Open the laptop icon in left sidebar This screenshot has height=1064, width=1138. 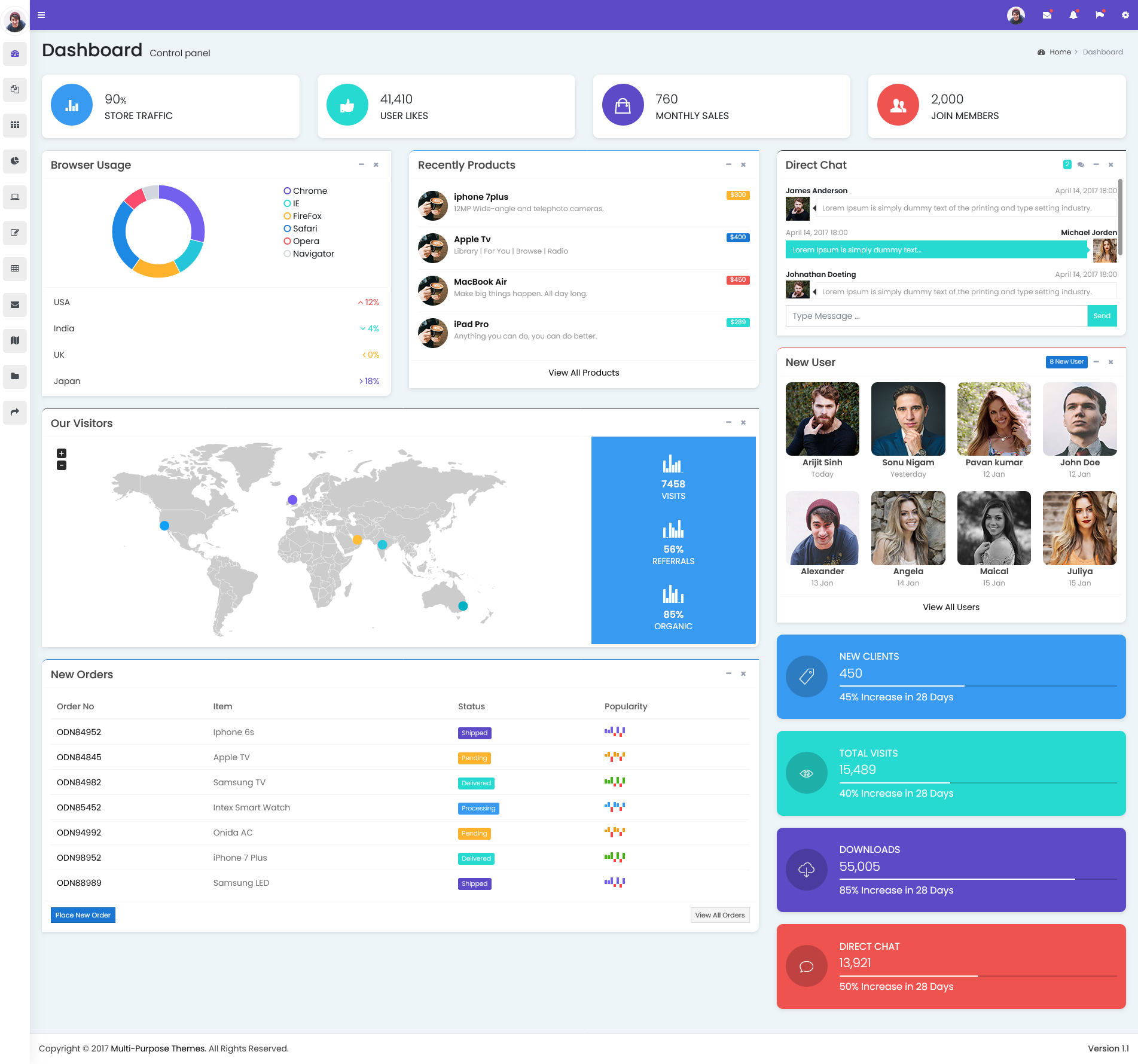(15, 197)
